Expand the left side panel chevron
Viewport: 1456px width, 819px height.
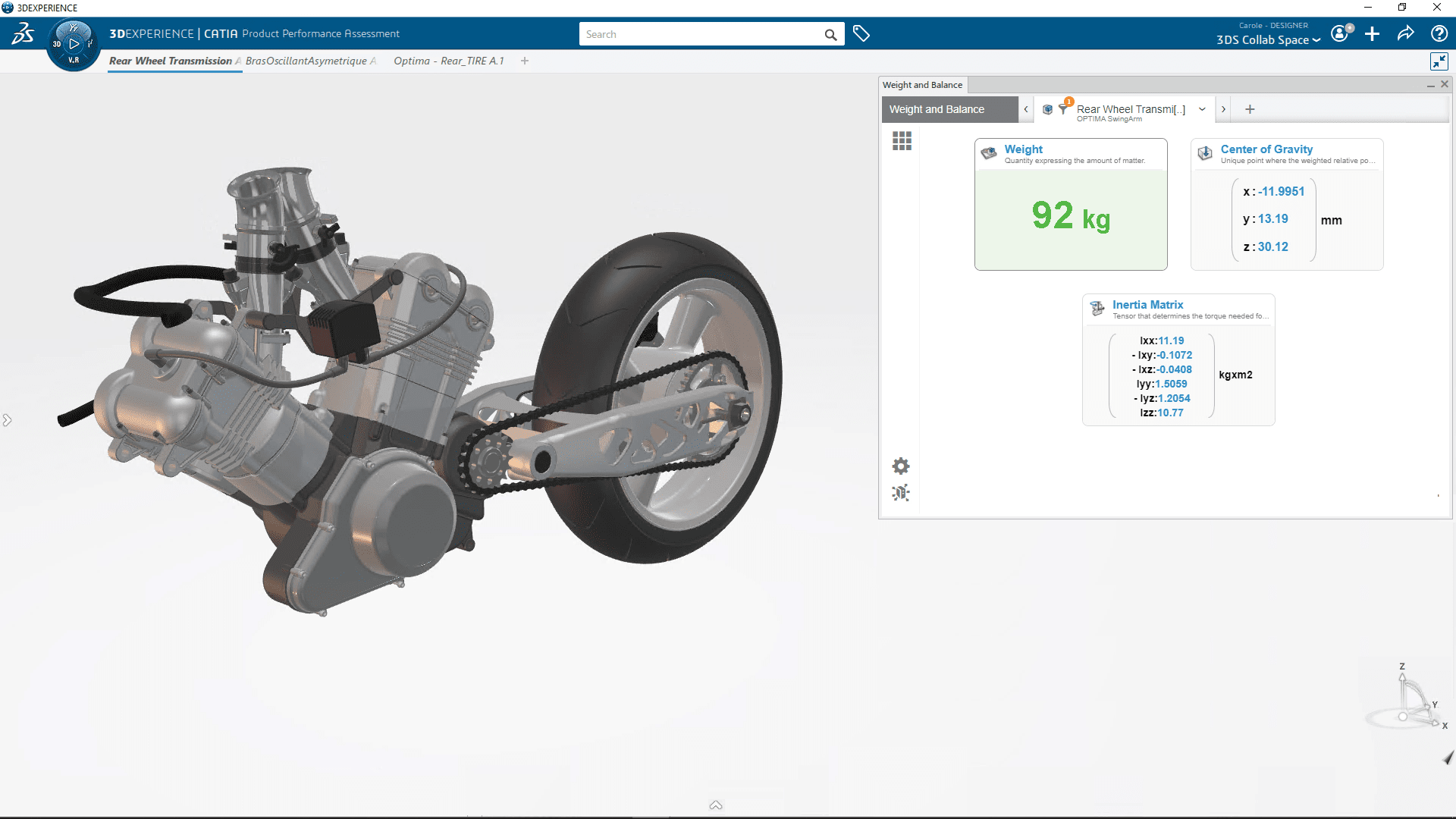click(7, 420)
